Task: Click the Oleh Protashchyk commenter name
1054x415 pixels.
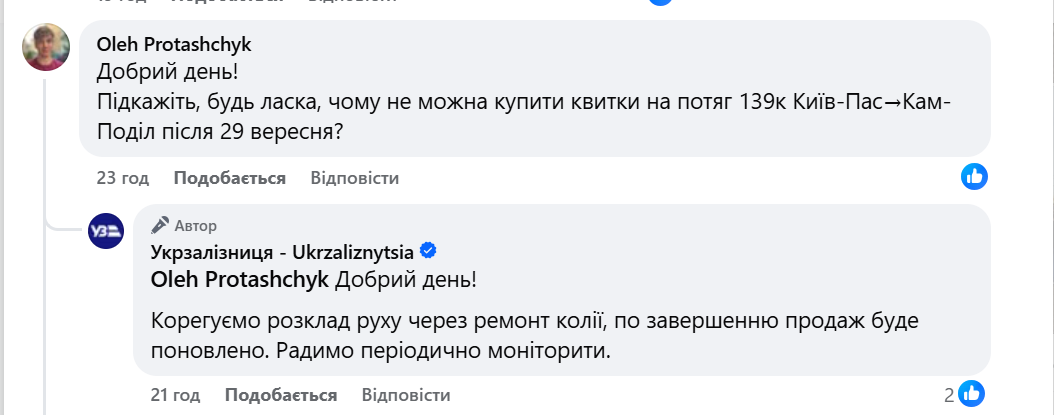Action: 174,44
